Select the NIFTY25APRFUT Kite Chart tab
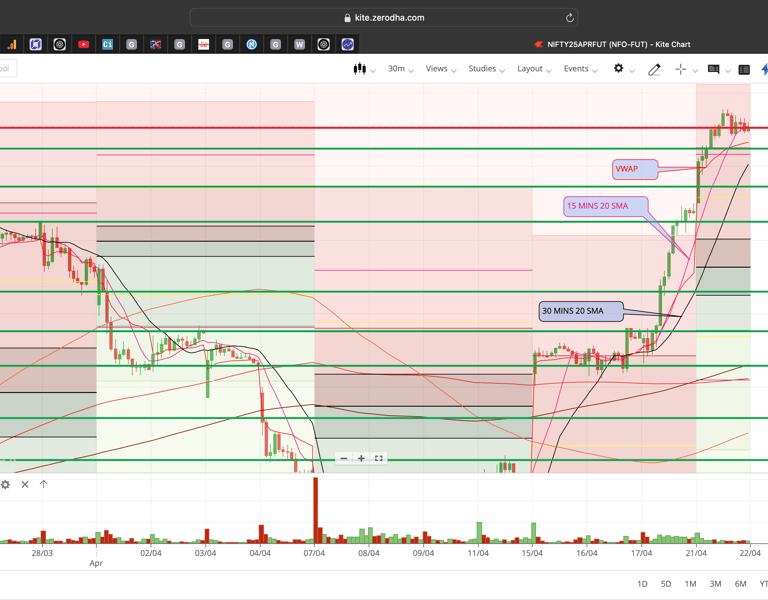 click(612, 45)
